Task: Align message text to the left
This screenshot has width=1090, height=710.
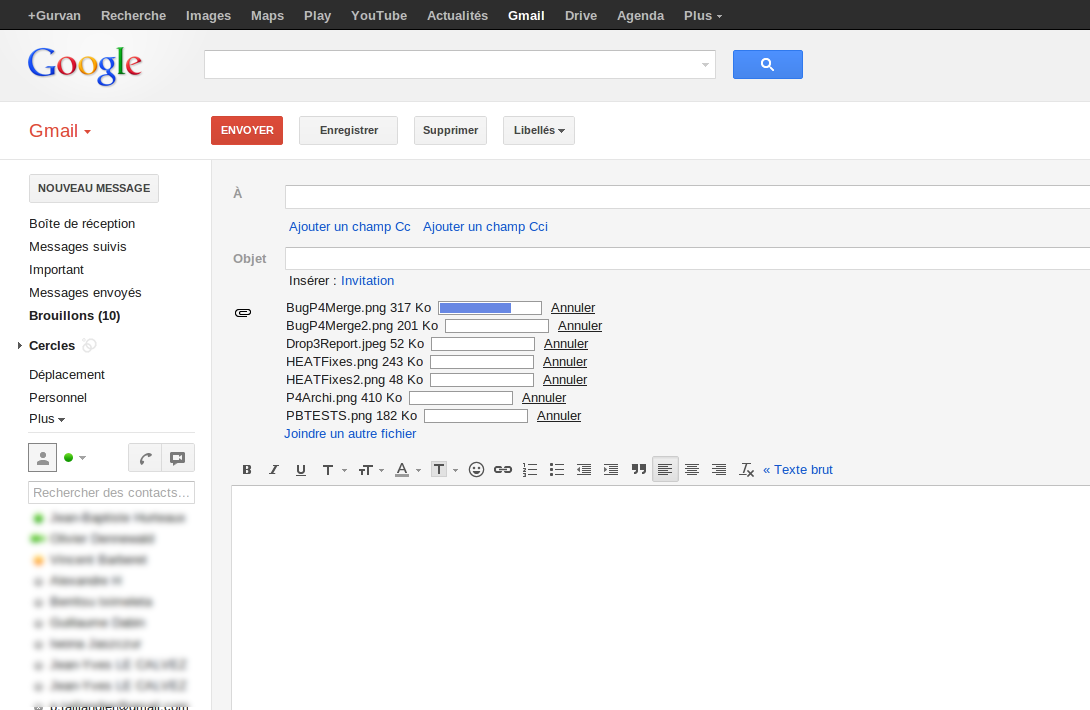Action: 665,470
